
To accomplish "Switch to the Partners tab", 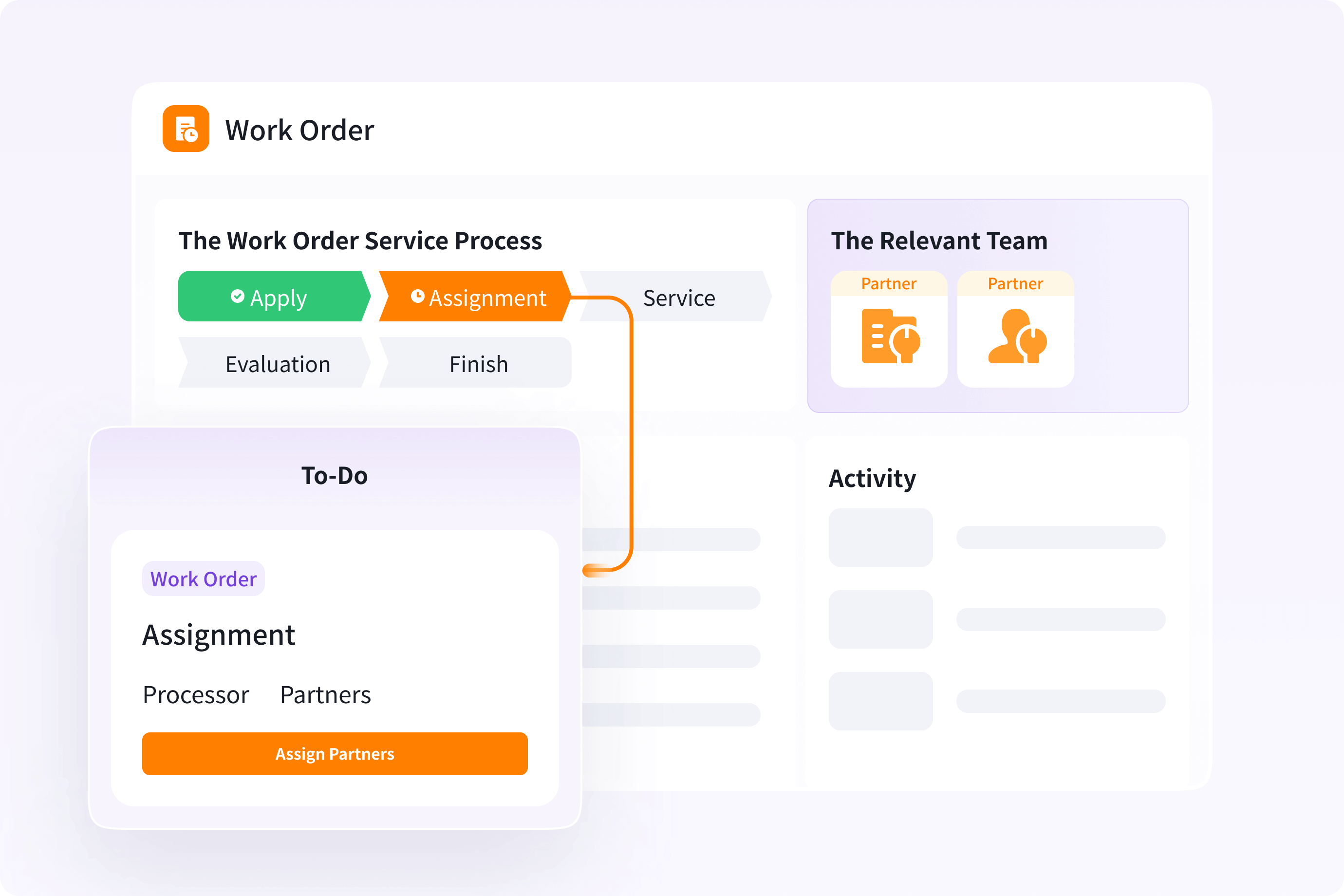I will (325, 695).
